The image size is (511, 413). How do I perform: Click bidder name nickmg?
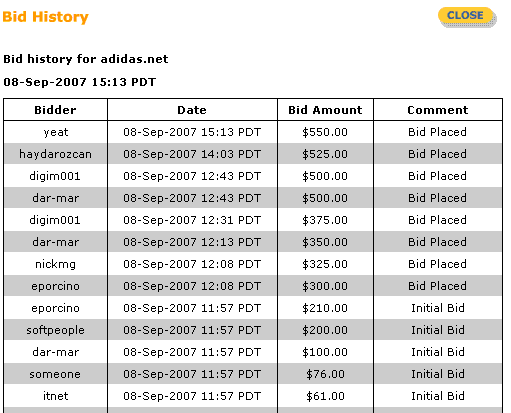55,264
